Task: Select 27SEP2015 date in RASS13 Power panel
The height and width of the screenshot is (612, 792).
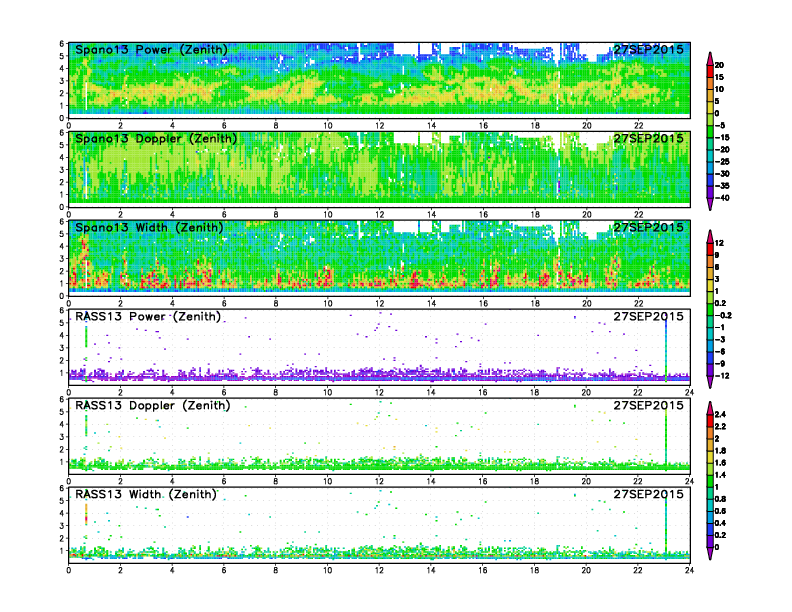Action: point(649,316)
